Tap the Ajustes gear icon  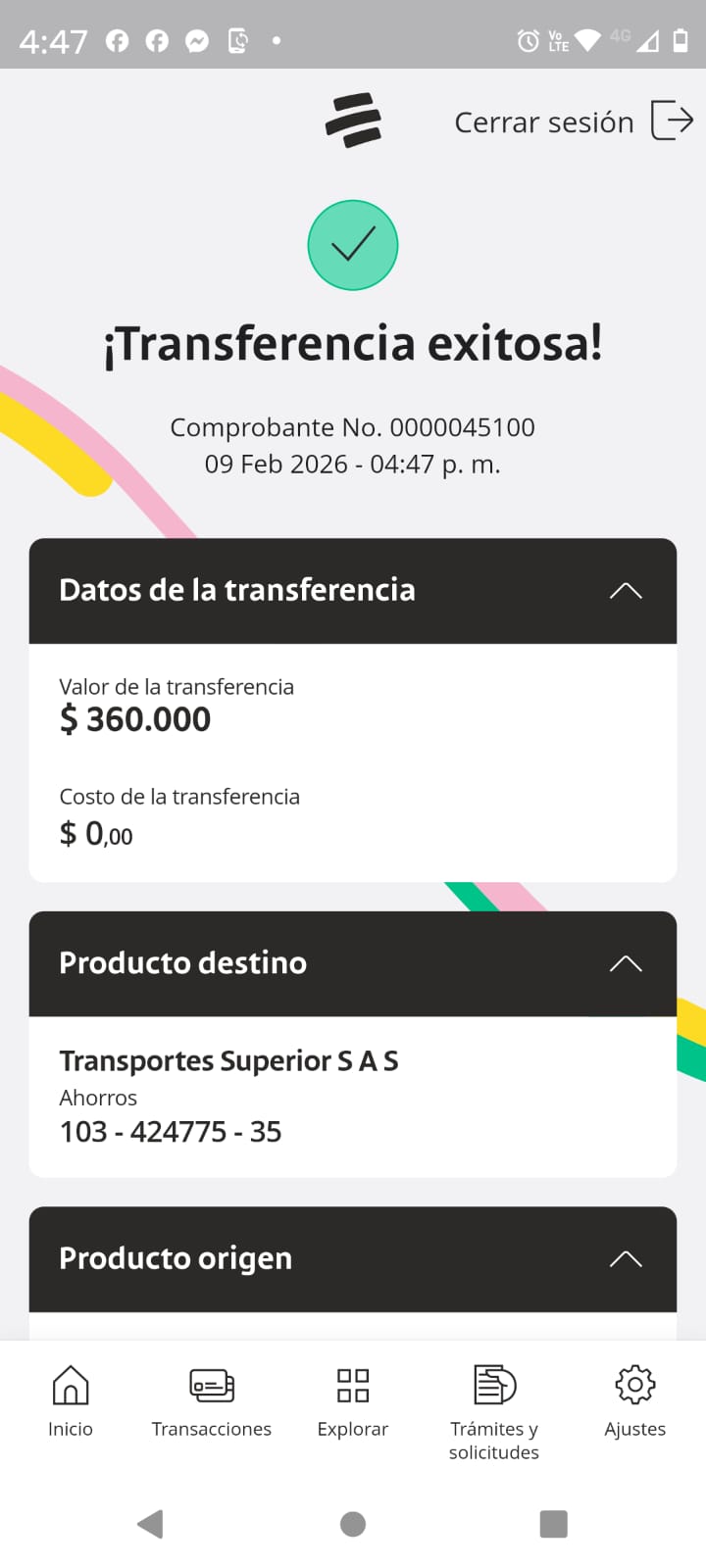634,1385
